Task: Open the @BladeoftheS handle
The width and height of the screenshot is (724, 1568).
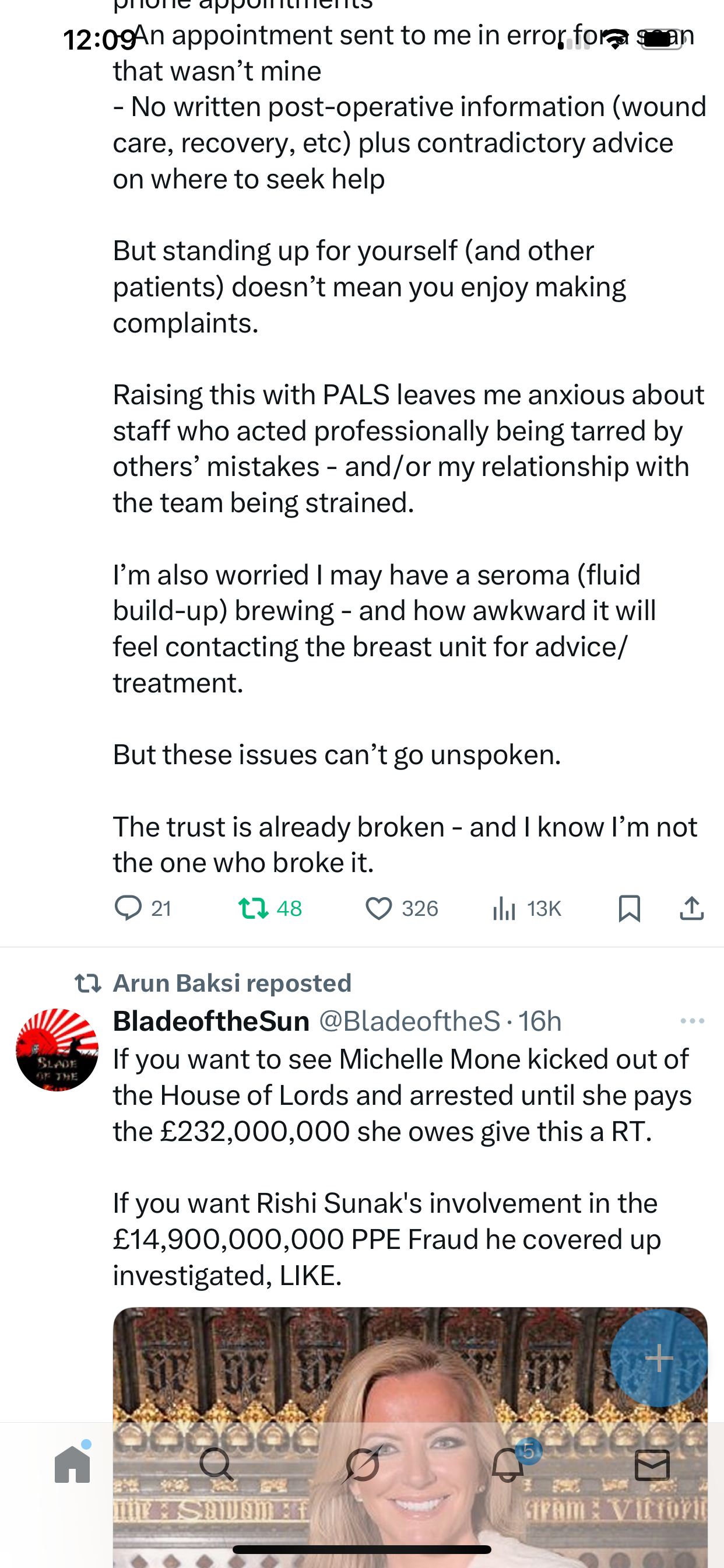Action: point(409,1021)
